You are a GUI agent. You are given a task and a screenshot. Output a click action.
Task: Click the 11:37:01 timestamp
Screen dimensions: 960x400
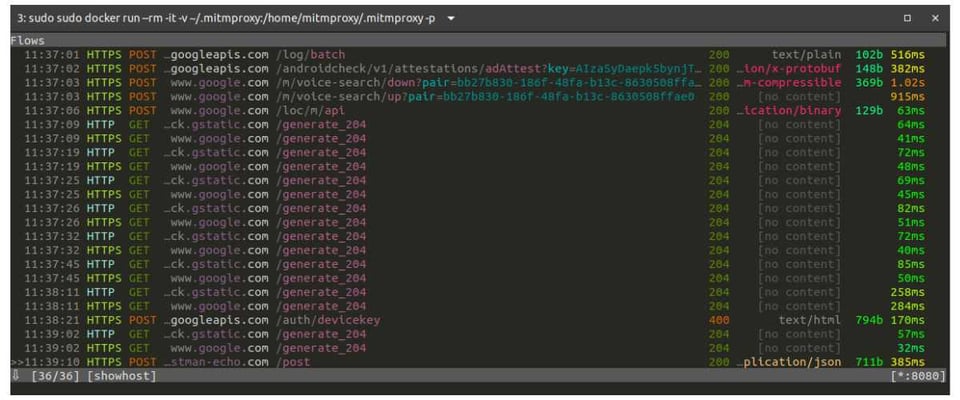click(52, 55)
